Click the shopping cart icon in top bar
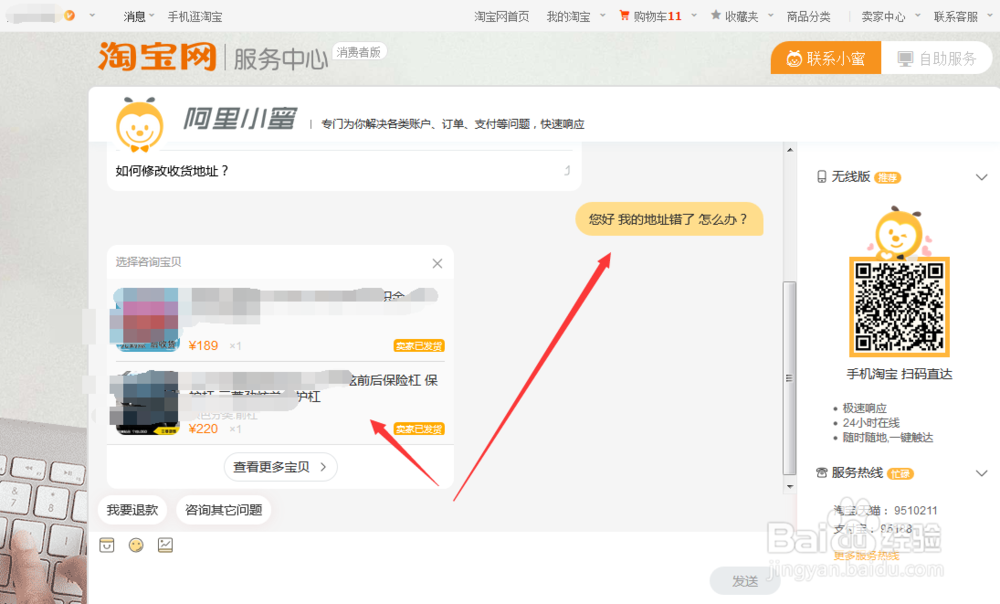Viewport: 1000px width, 604px height. tap(624, 15)
